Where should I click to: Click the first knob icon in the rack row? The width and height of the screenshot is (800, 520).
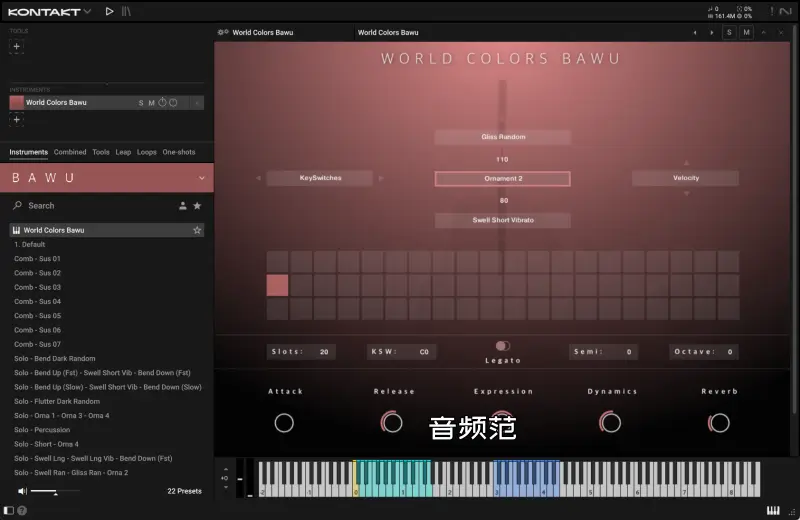[162, 102]
